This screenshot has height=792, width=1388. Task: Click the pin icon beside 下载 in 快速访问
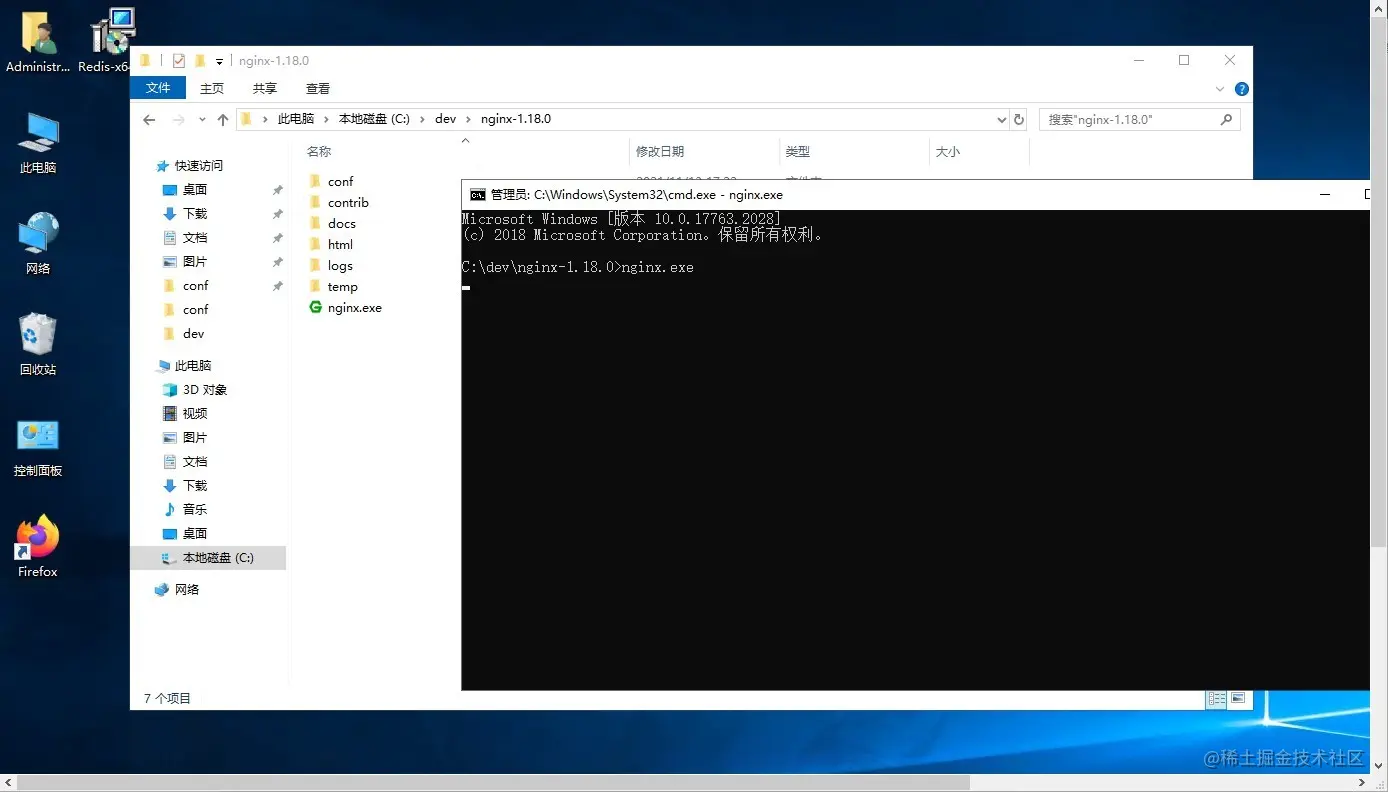pyautogui.click(x=278, y=214)
